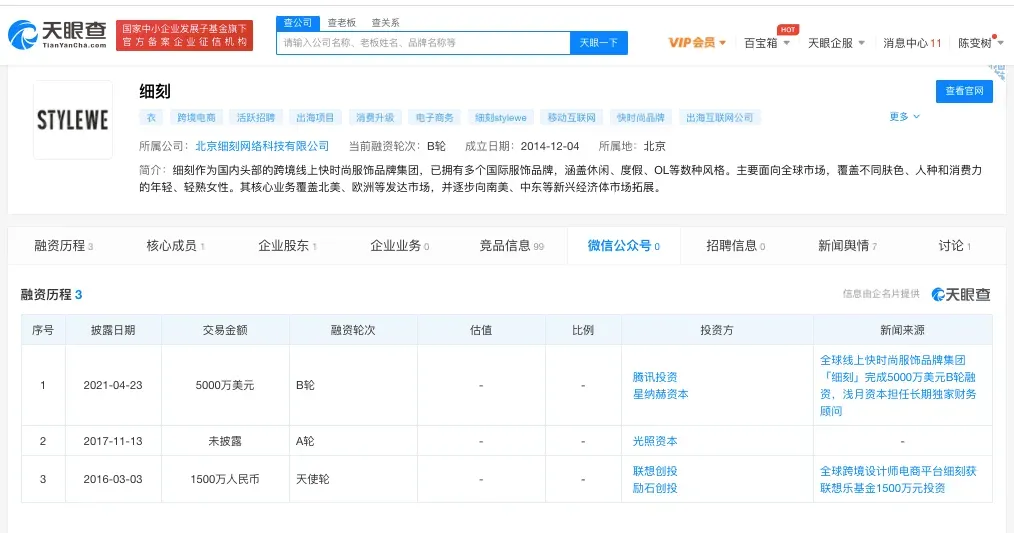The width and height of the screenshot is (1014, 533).
Task: Click the 2017-11-13 date cell
Action: [113, 441]
